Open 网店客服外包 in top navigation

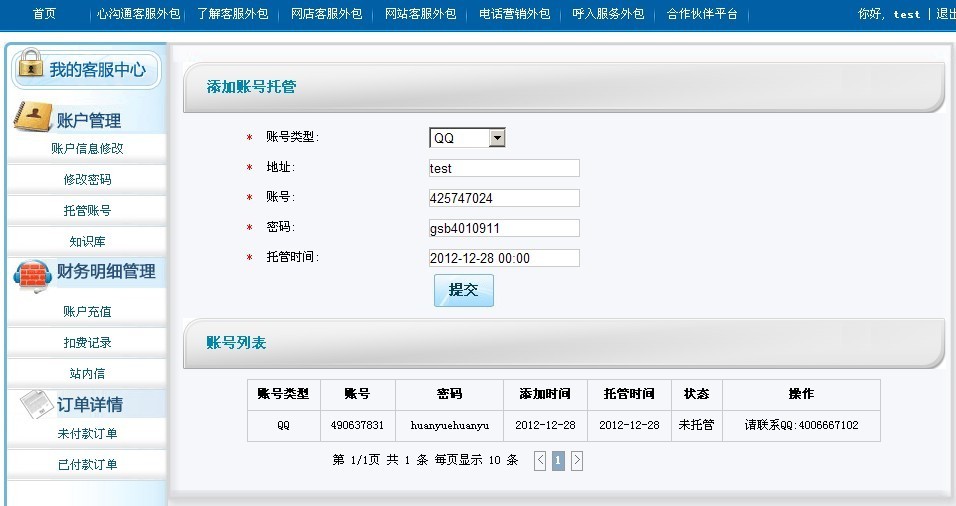coord(326,14)
